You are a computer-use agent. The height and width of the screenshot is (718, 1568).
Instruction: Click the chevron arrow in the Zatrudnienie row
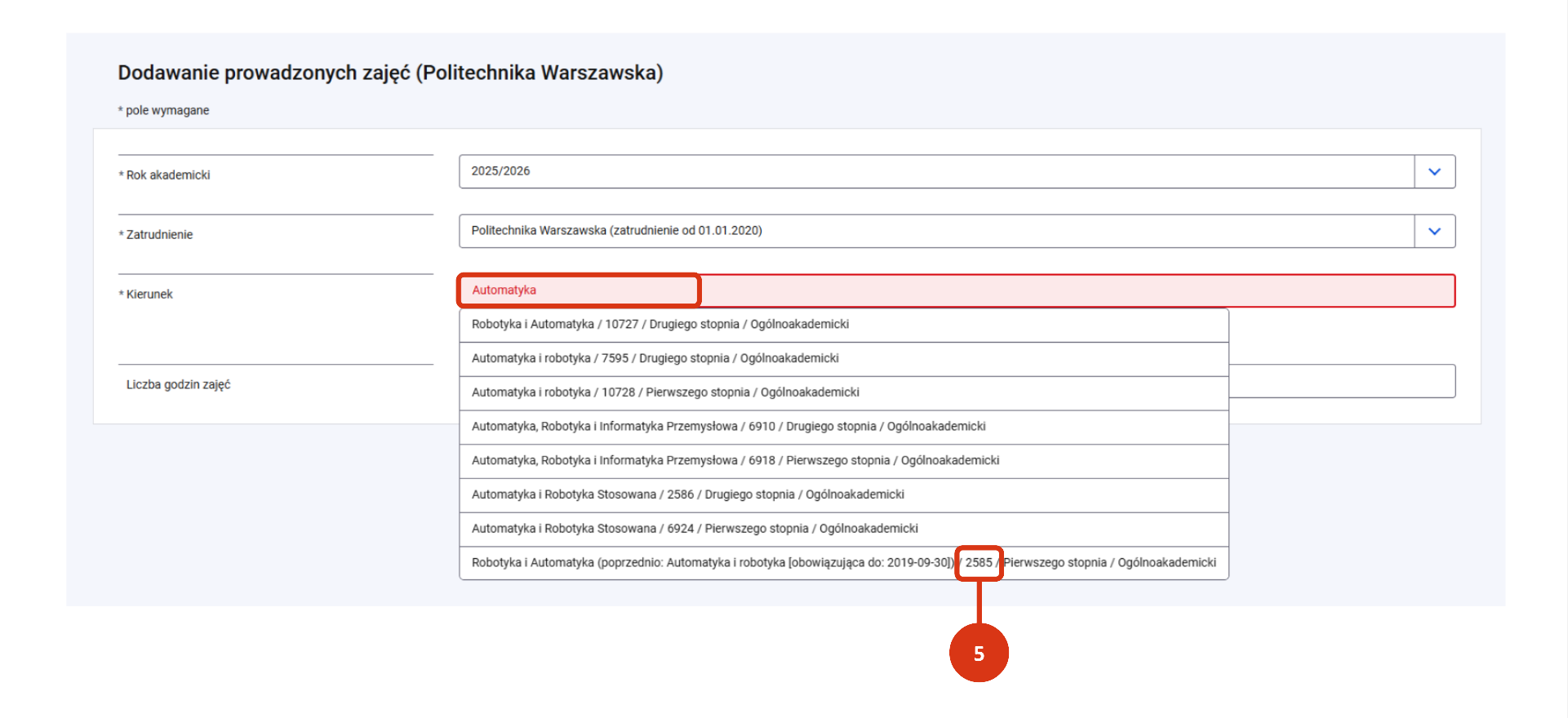tap(1434, 231)
